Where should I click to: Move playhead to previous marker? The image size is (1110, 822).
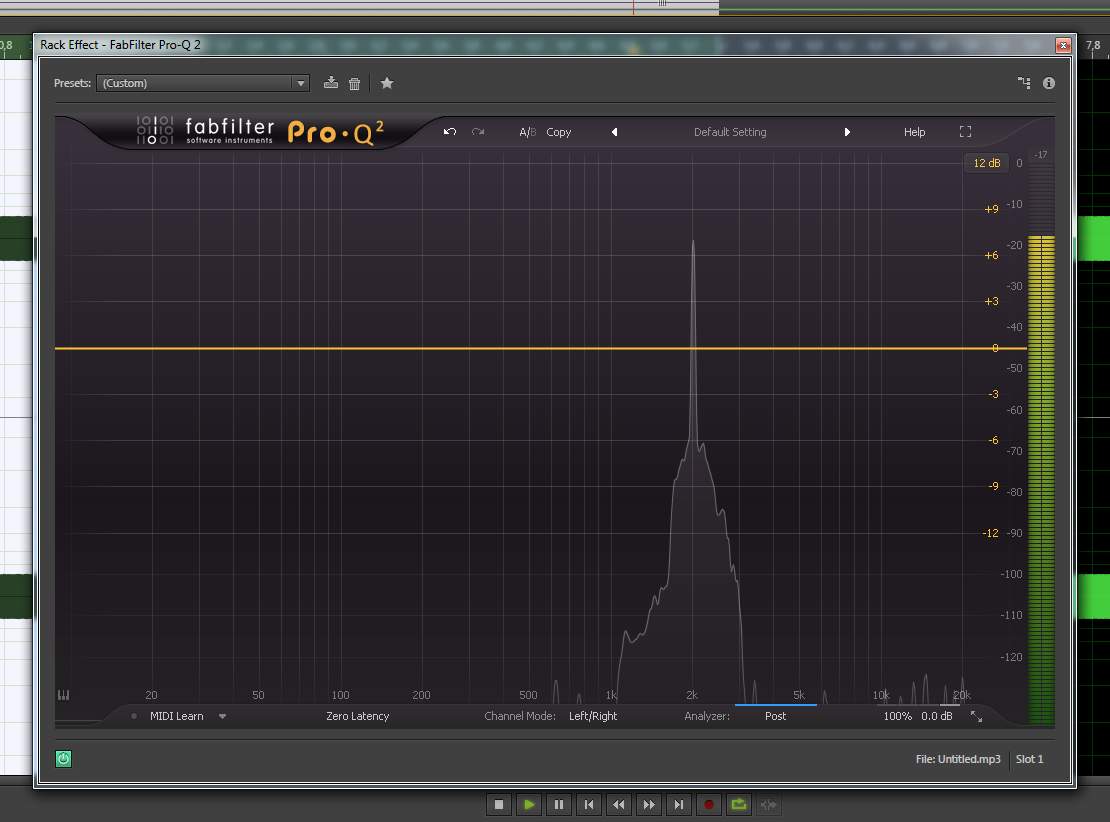click(x=588, y=804)
